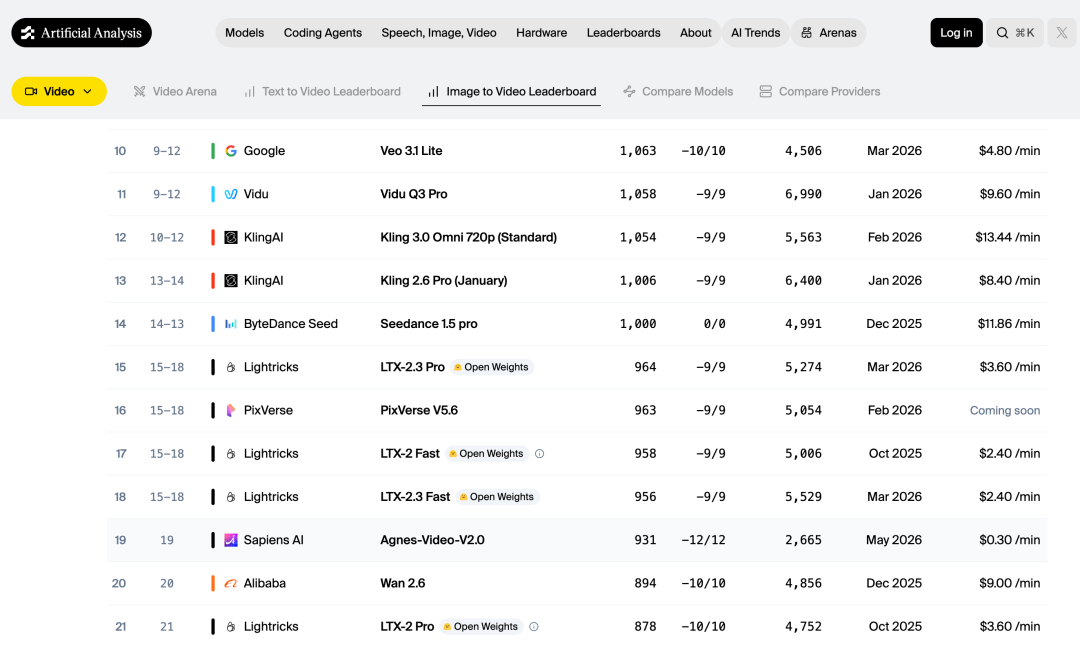Open the Arenas navigation item

click(829, 33)
